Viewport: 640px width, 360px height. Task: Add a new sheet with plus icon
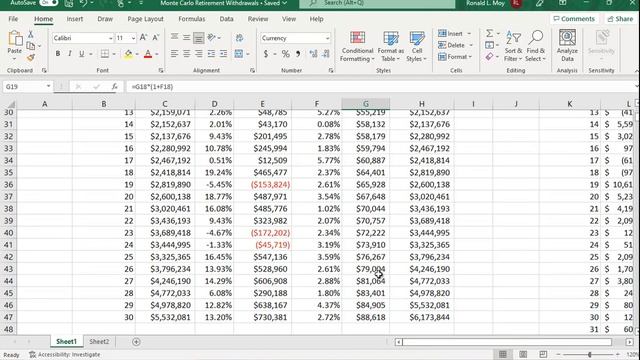coord(136,342)
